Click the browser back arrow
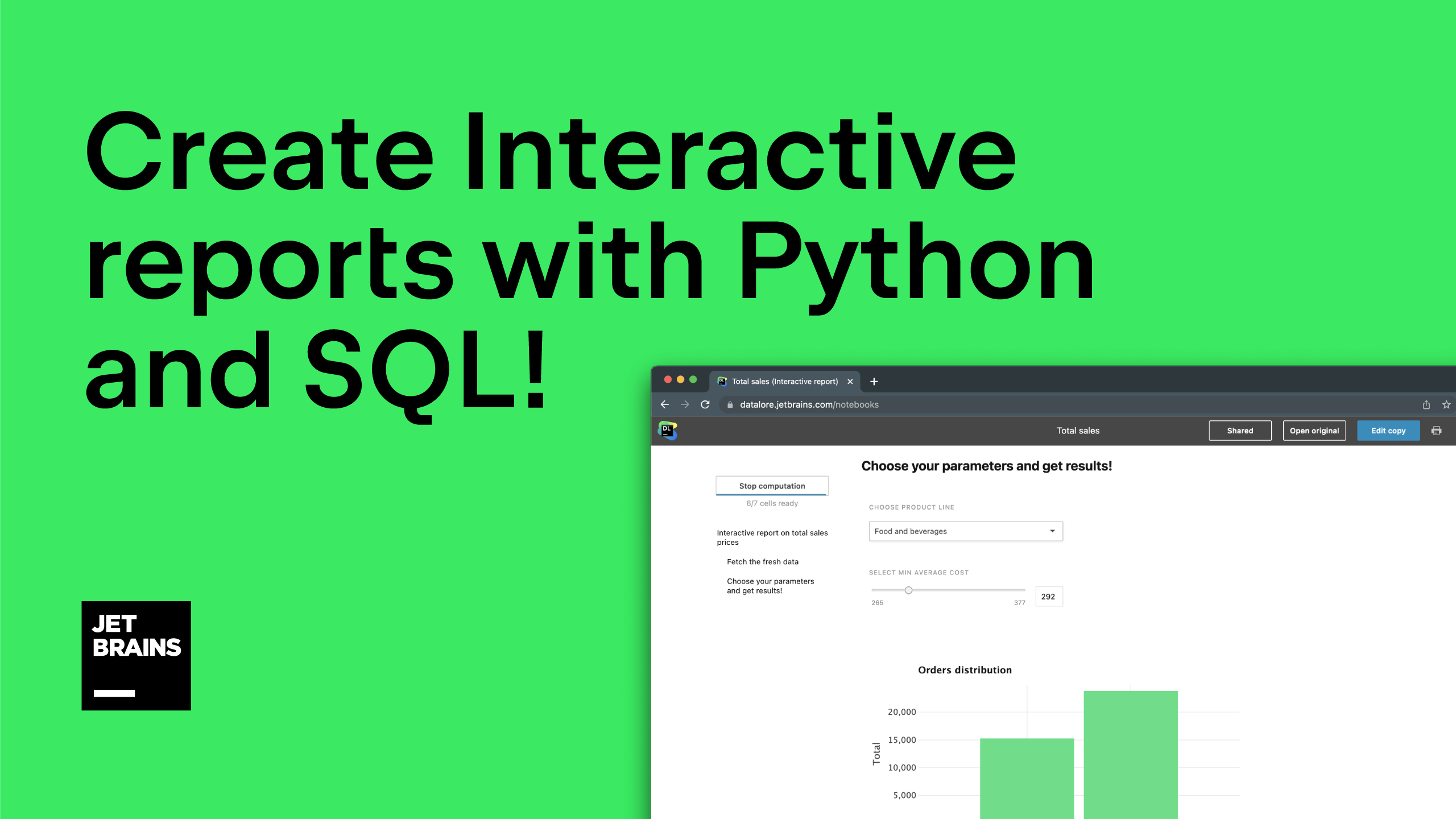The image size is (1456, 819). tap(664, 404)
